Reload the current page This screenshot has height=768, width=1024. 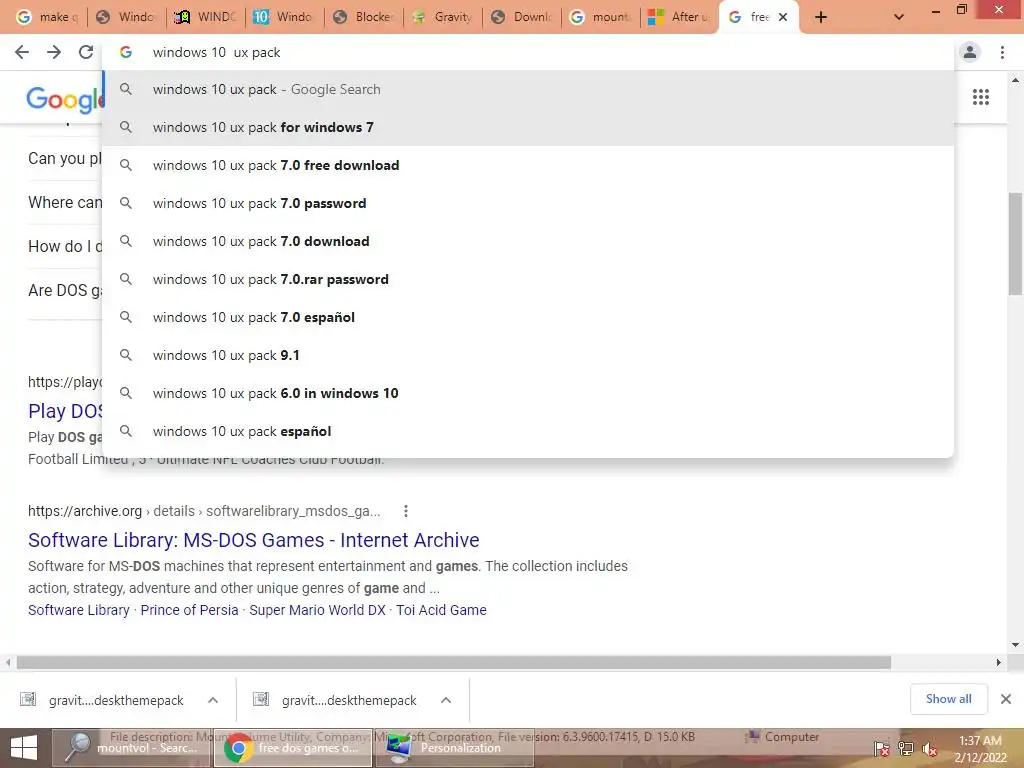coord(86,52)
